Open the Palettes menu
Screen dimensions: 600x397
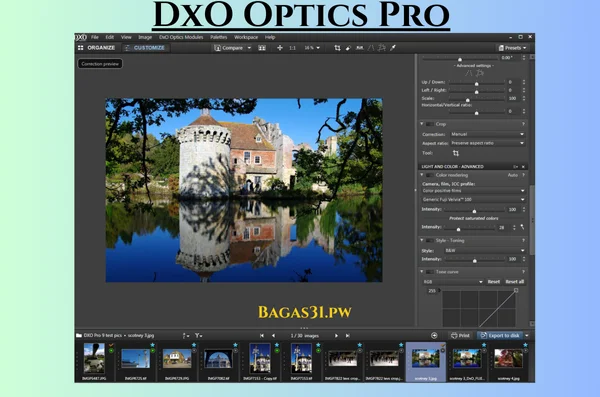tap(218, 37)
